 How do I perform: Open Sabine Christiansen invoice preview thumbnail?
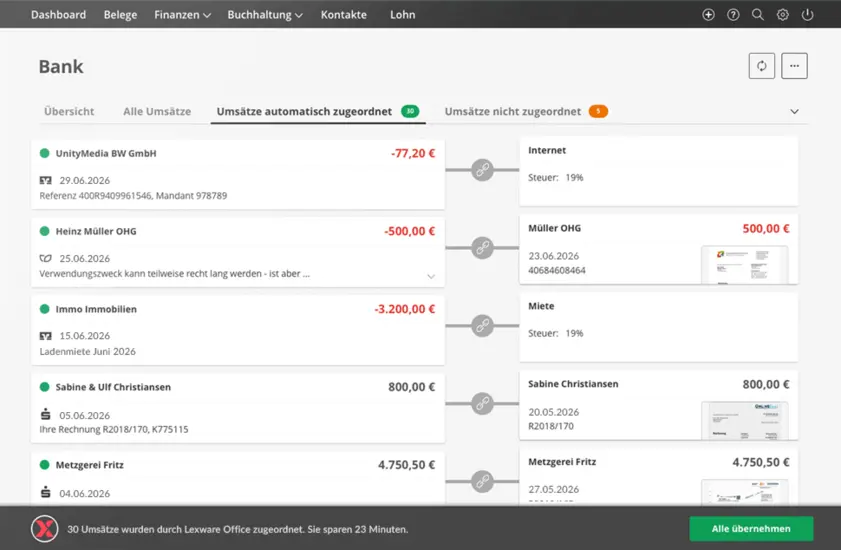pyautogui.click(x=744, y=421)
